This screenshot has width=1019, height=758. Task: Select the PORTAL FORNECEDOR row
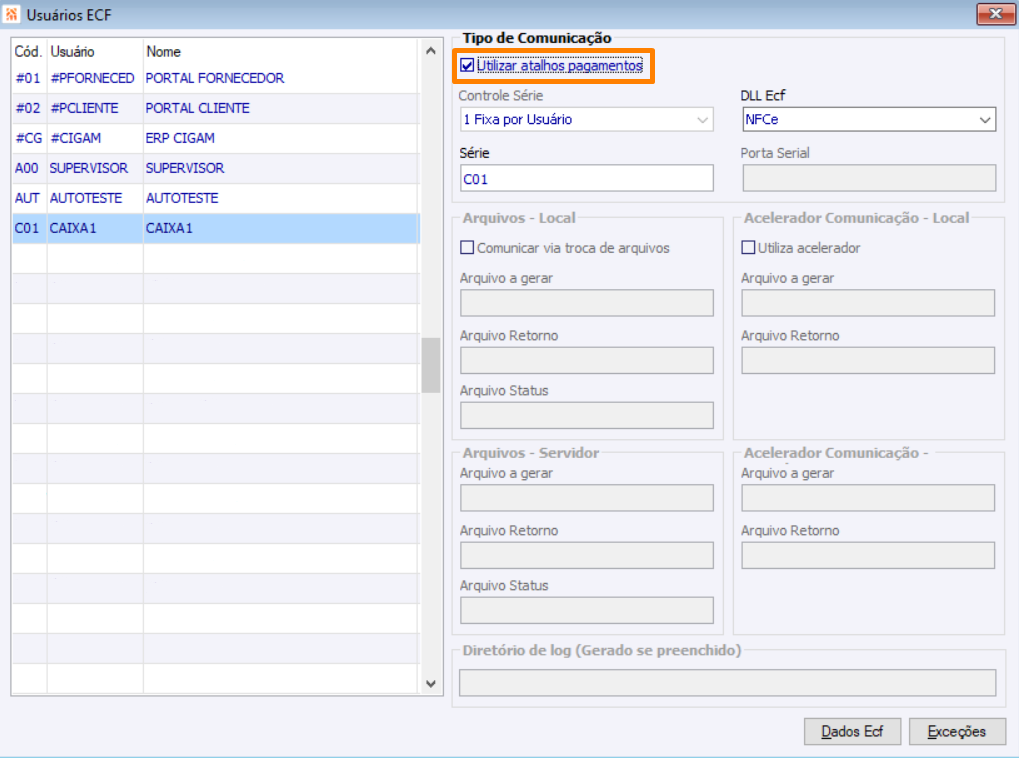coord(214,78)
